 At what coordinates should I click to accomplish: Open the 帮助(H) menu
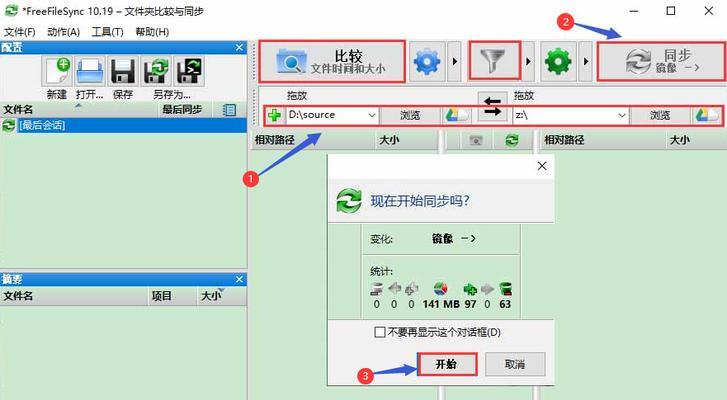point(152,32)
